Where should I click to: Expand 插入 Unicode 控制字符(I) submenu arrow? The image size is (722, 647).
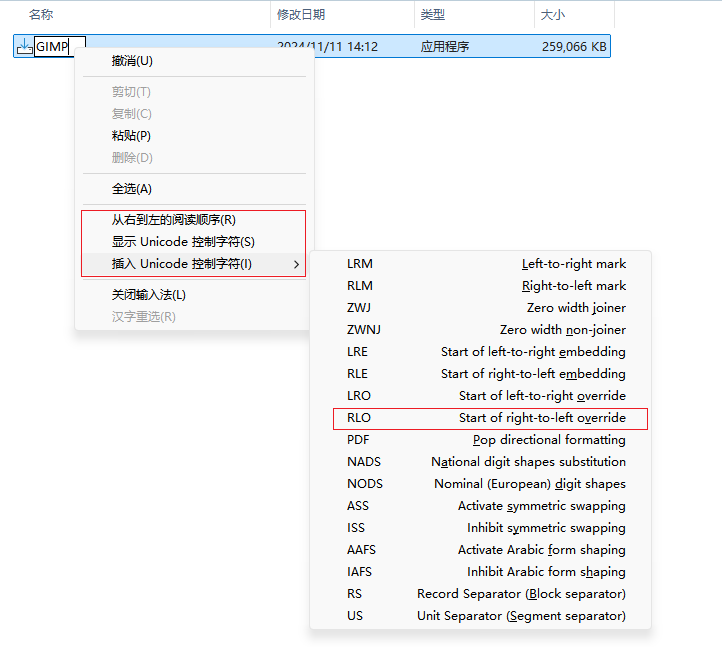tap(295, 264)
